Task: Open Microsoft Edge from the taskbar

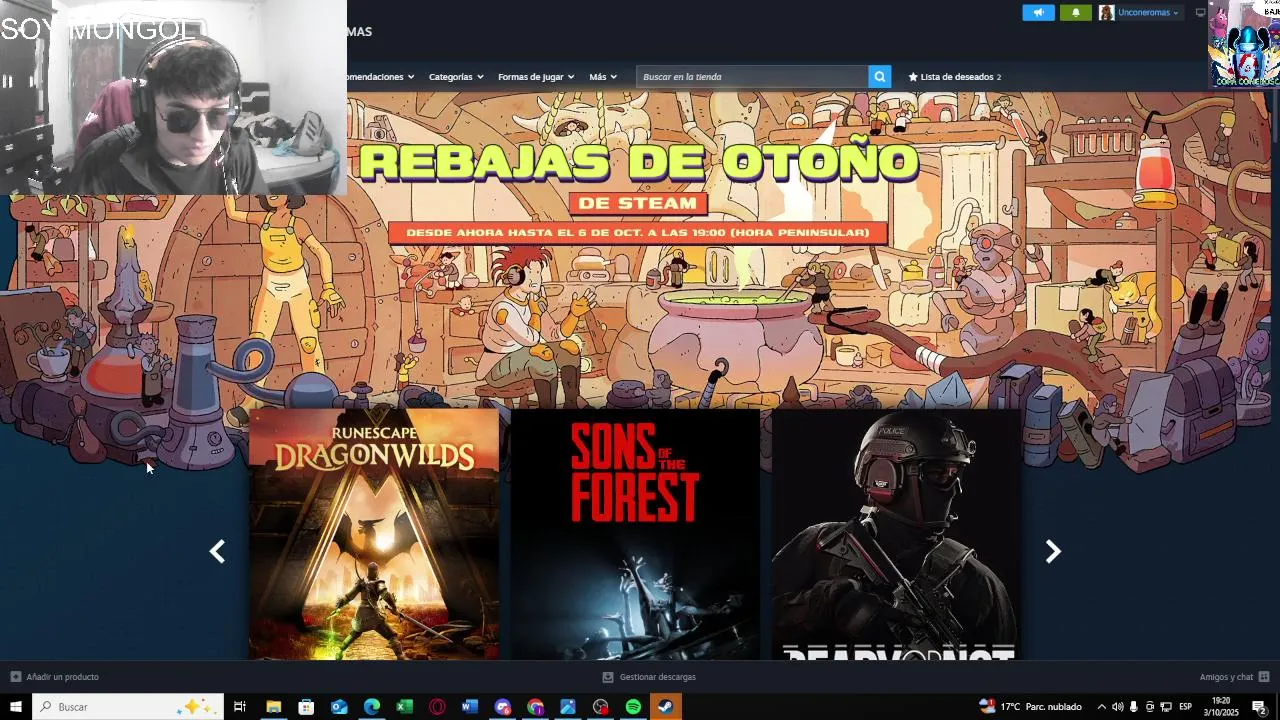Action: click(x=372, y=707)
